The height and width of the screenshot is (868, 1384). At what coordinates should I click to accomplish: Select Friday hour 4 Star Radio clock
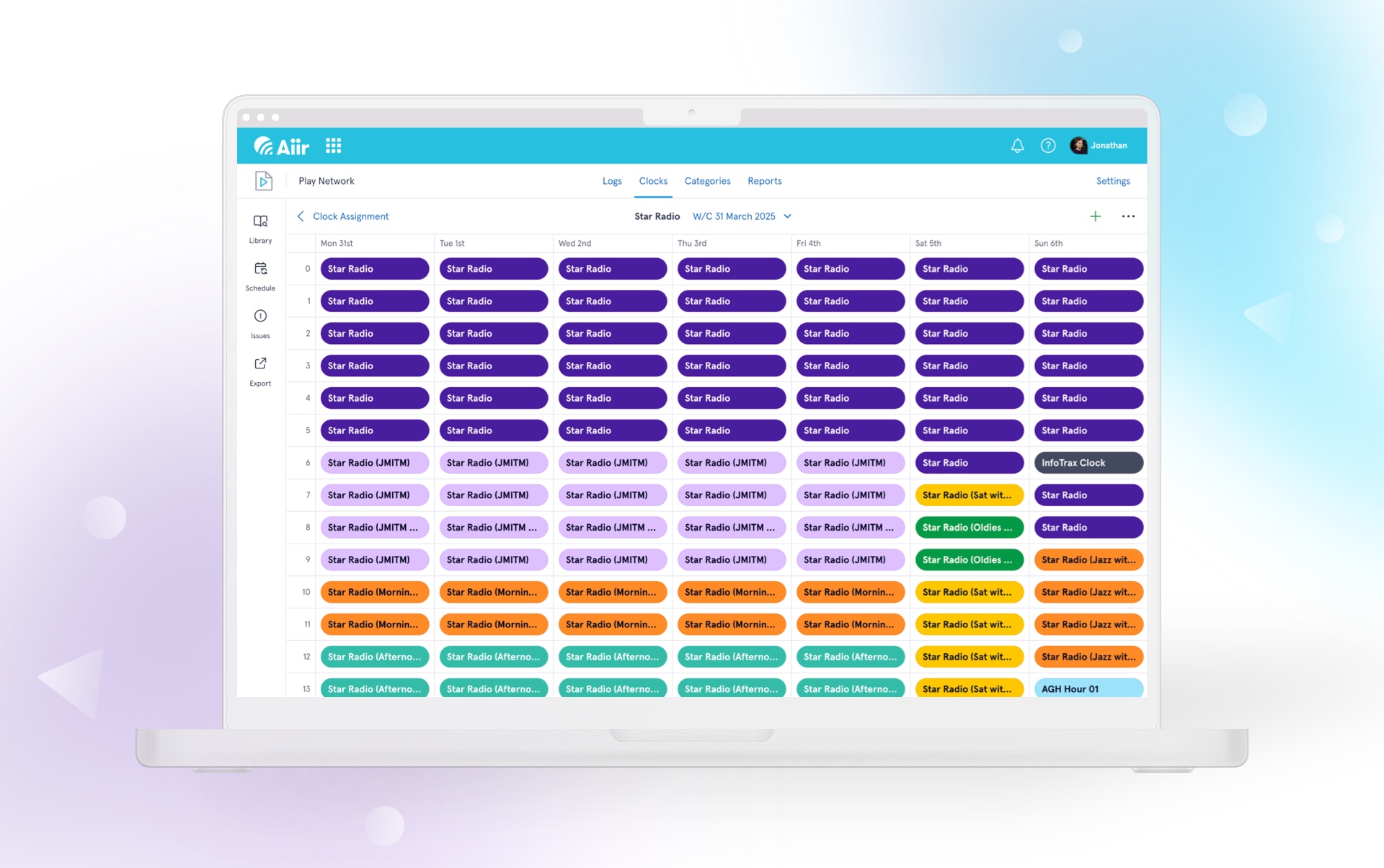(851, 398)
